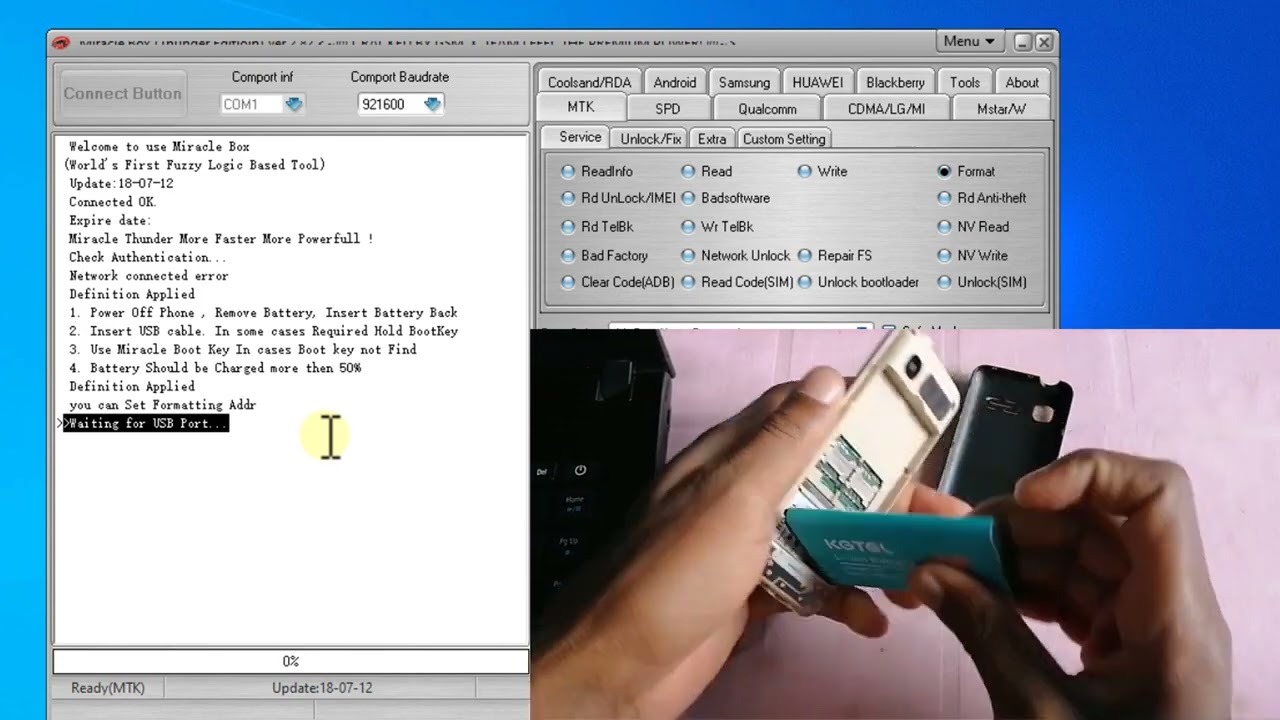
Task: Close the Miracle Box window
Action: 1043,42
